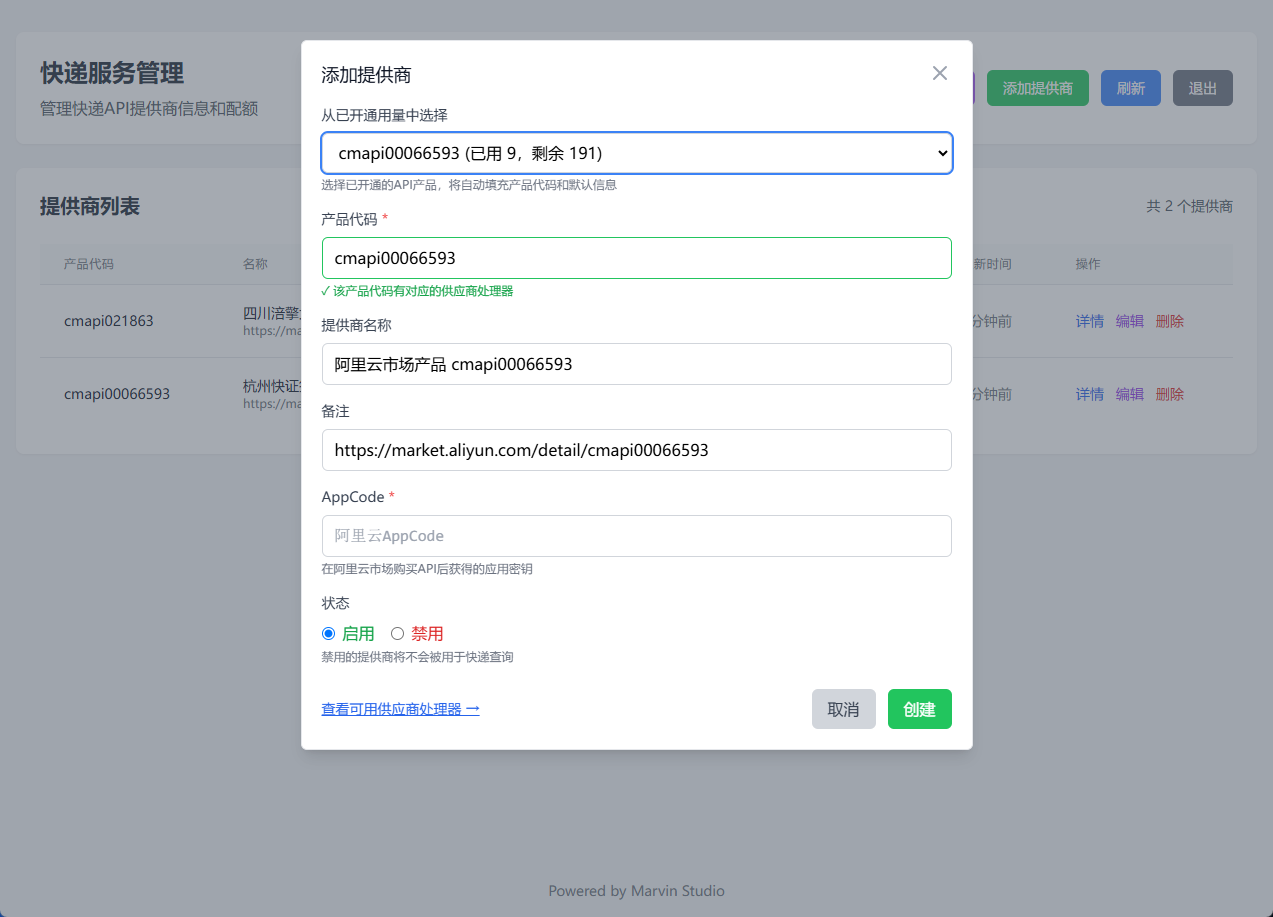Click 编辑 for cmapi00066593 row
1273x917 pixels.
point(1129,394)
